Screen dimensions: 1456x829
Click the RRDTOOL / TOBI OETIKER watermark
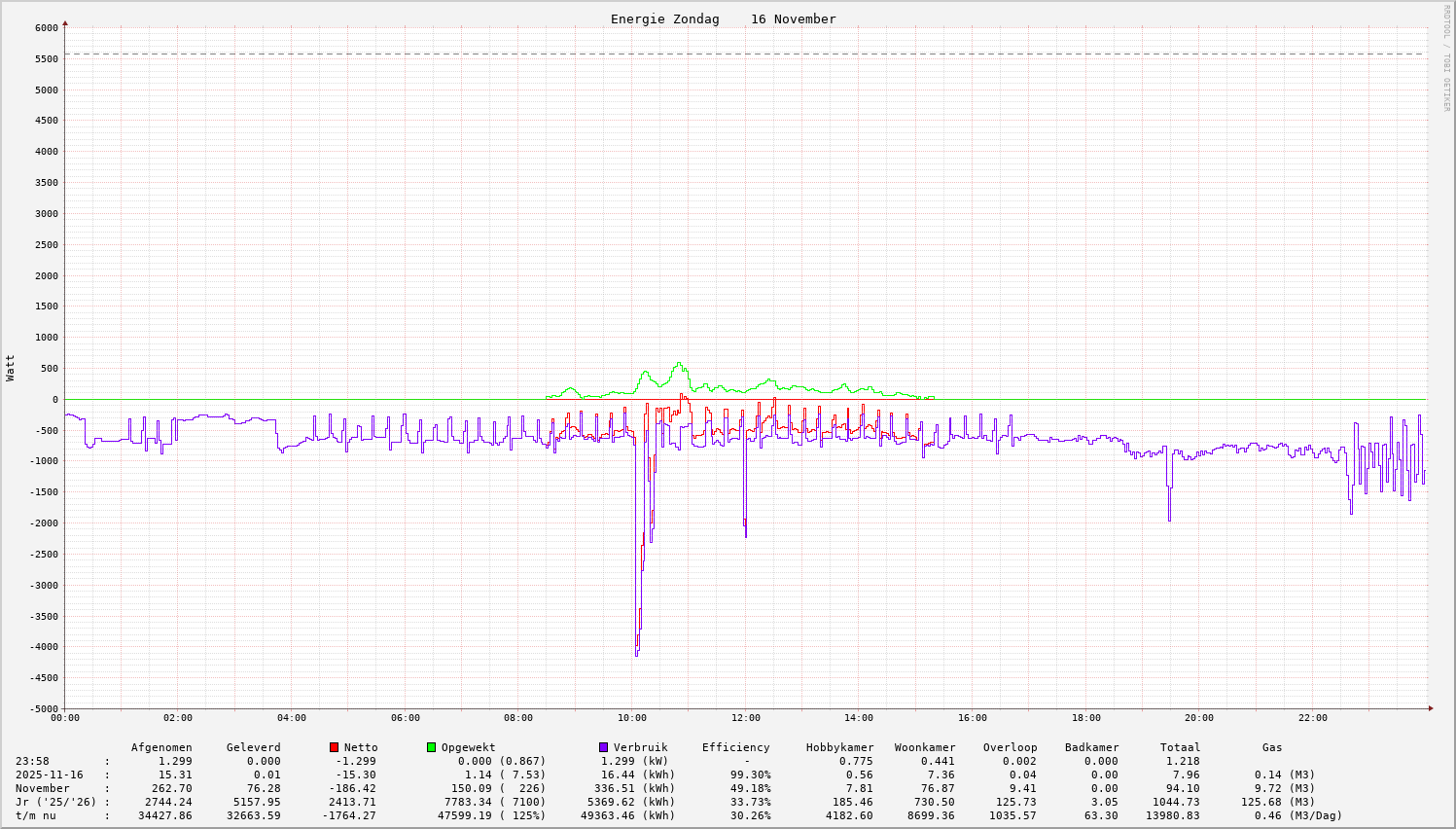pos(1446,57)
